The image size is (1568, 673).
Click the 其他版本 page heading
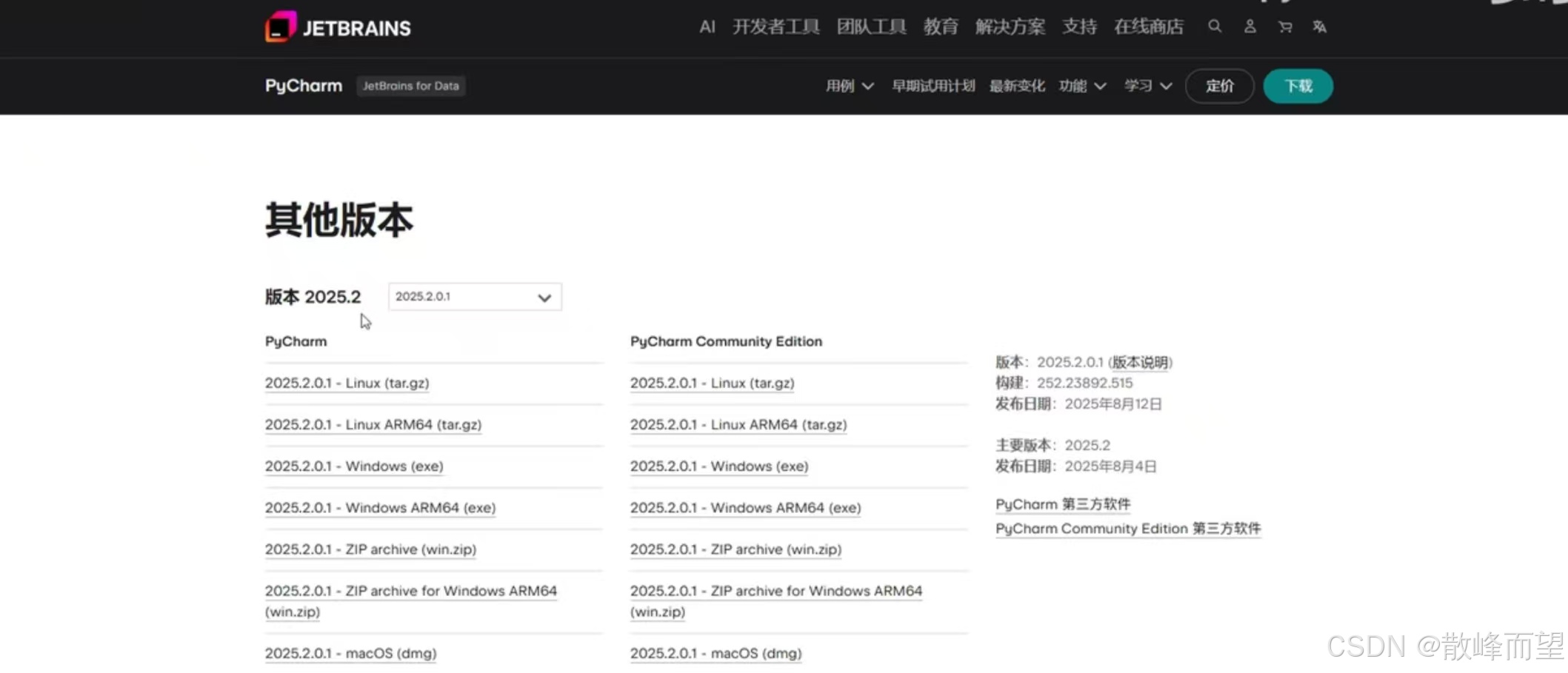coord(339,220)
